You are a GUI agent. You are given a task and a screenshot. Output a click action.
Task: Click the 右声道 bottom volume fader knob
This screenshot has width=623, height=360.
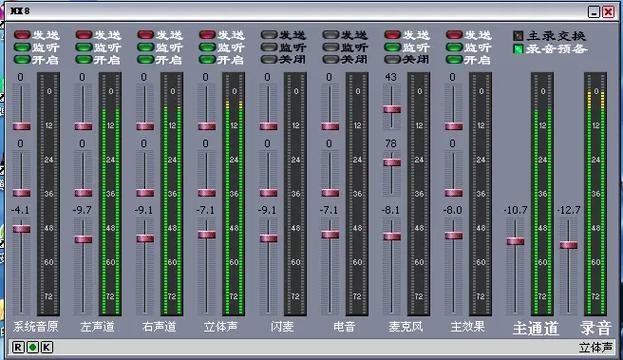(x=145, y=238)
